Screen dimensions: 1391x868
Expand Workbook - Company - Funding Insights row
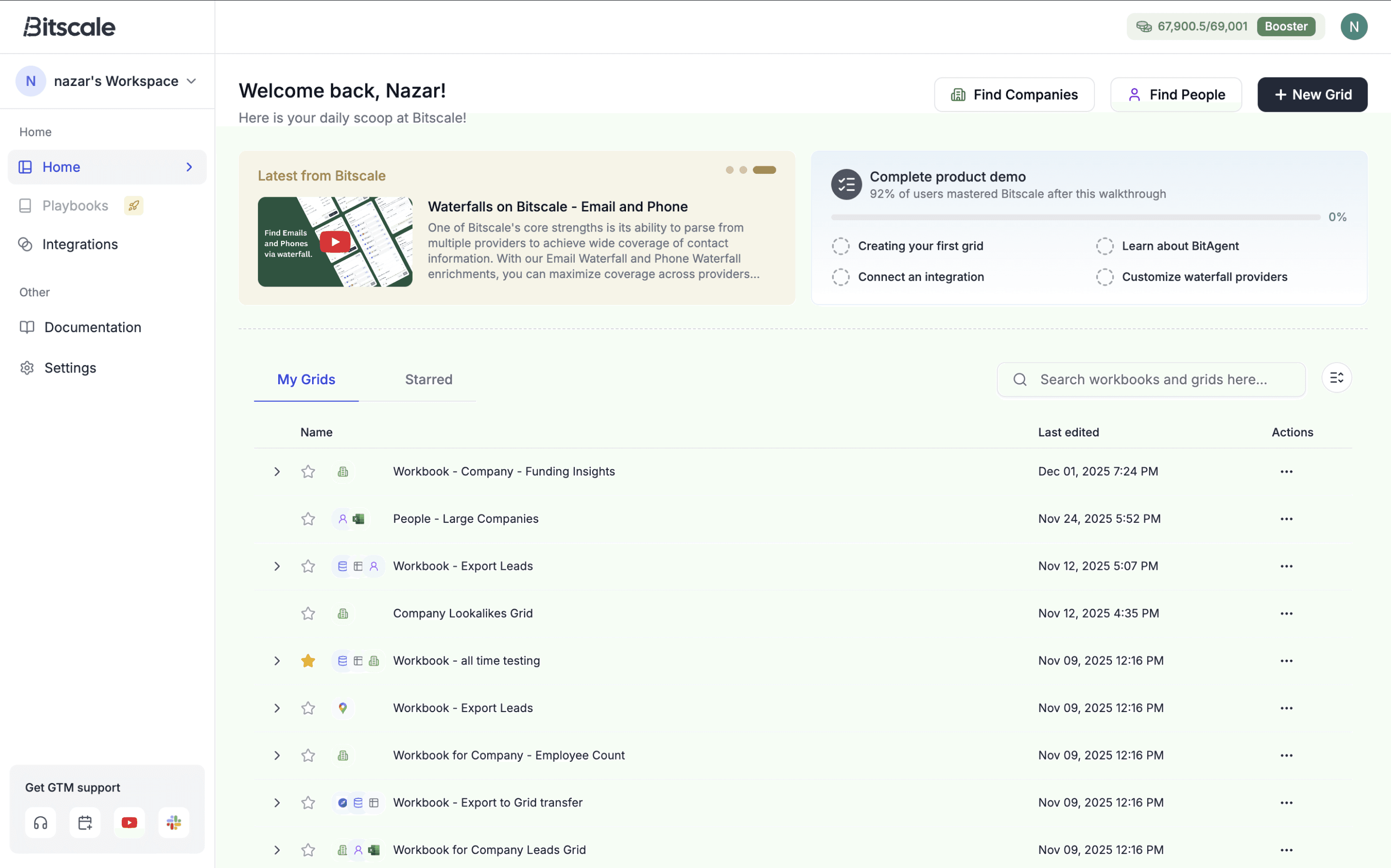coord(277,472)
